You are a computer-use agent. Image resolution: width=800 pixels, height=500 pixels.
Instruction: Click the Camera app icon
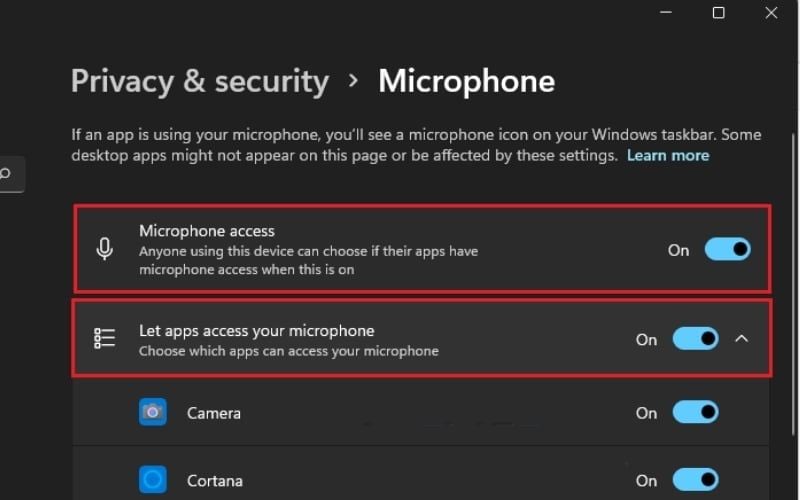(x=153, y=412)
